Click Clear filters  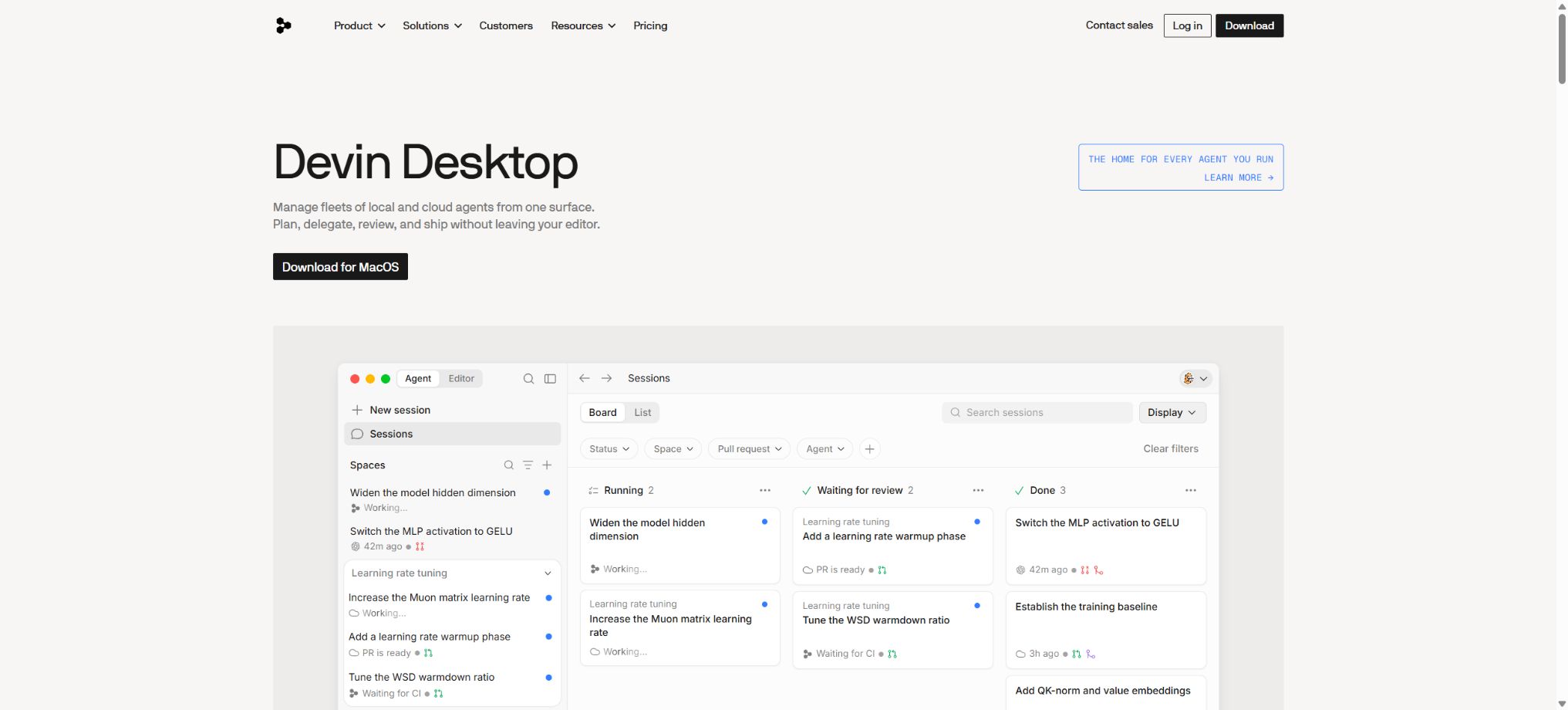tap(1171, 449)
